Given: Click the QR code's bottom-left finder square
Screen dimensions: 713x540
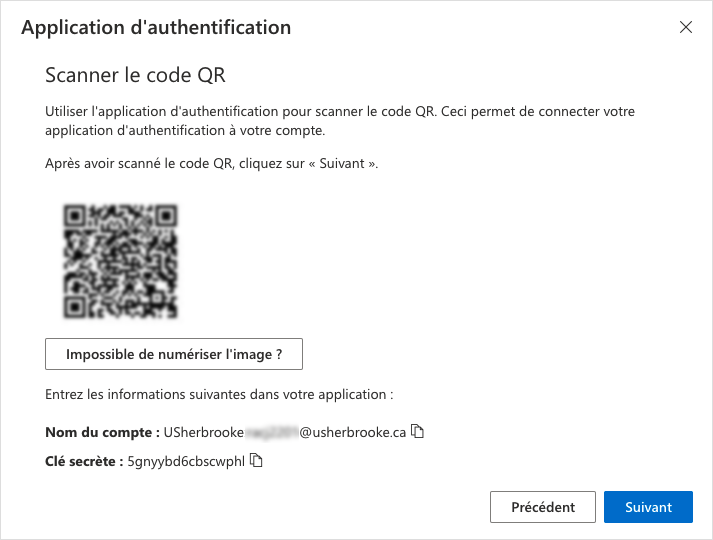Looking at the screenshot, I should (x=75, y=307).
